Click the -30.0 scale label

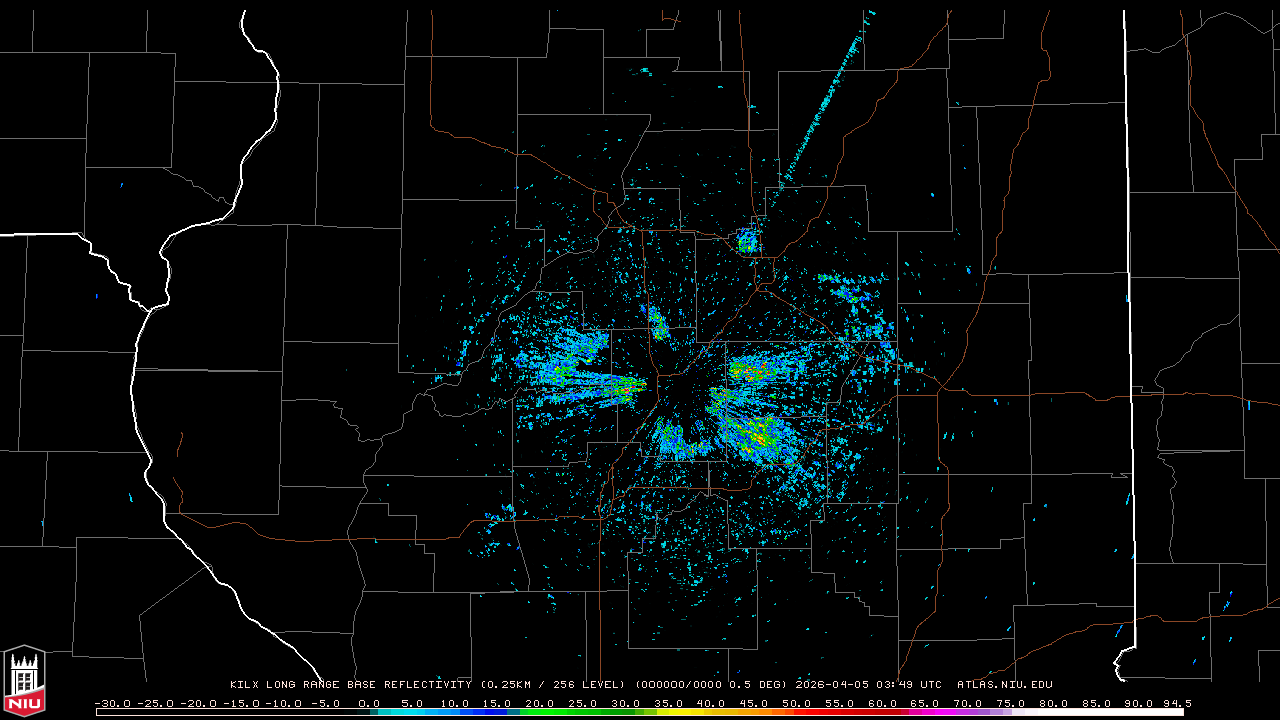pos(112,703)
